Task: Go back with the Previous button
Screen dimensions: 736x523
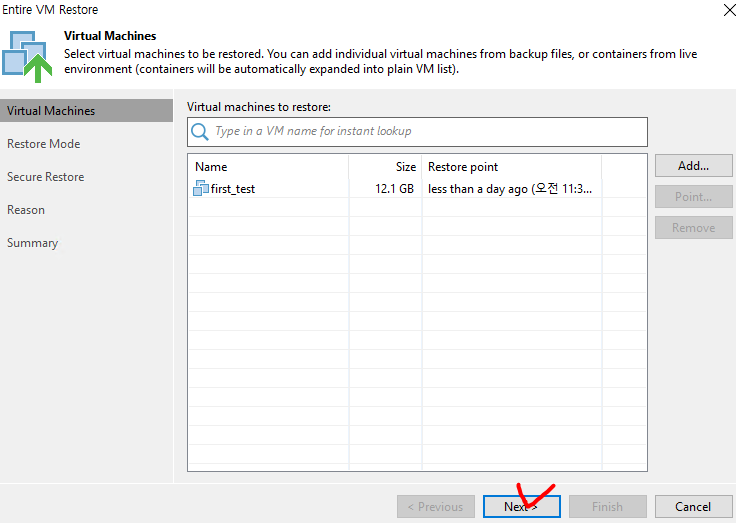Action: [436, 507]
